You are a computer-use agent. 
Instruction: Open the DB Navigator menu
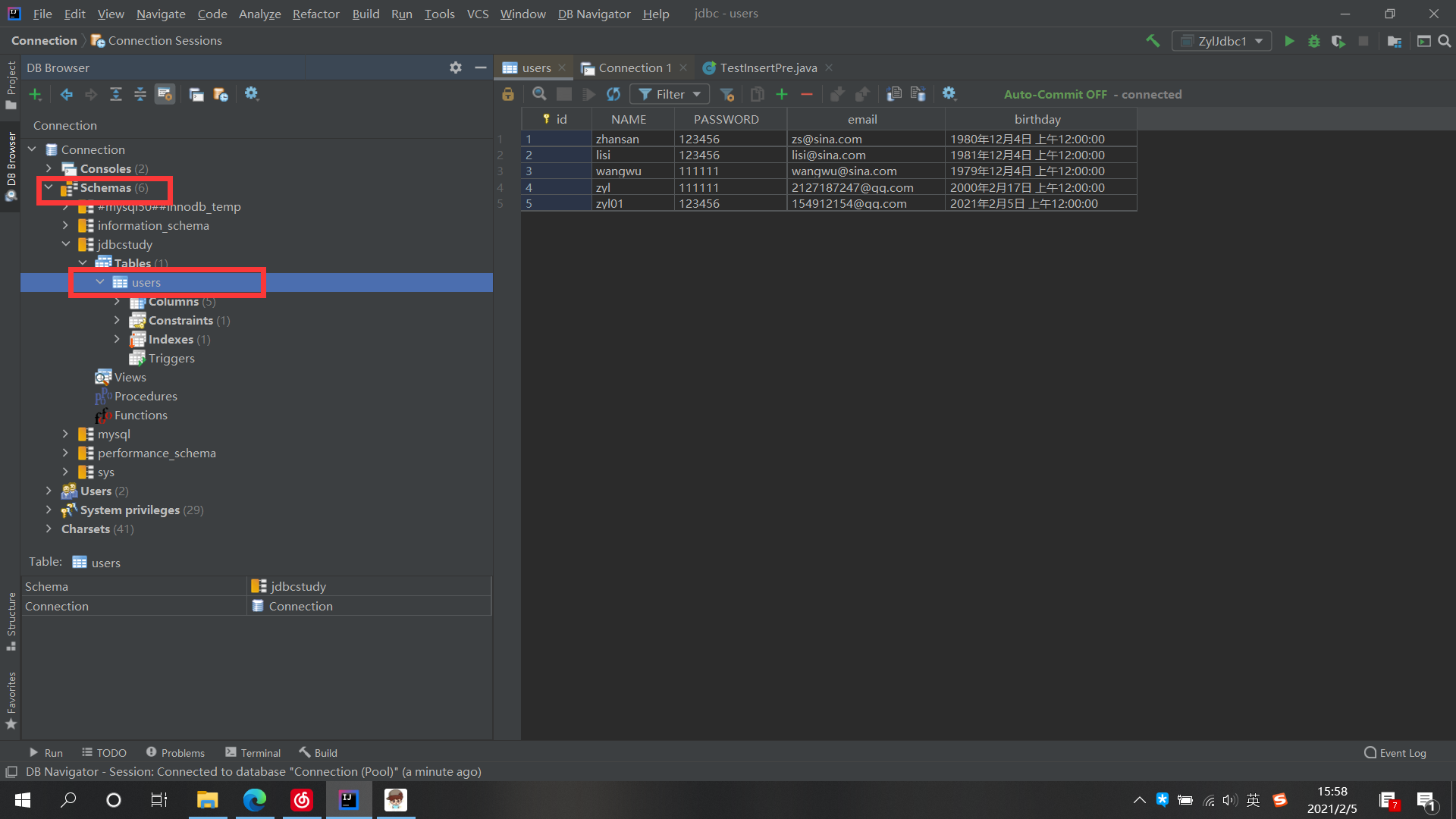pyautogui.click(x=594, y=14)
